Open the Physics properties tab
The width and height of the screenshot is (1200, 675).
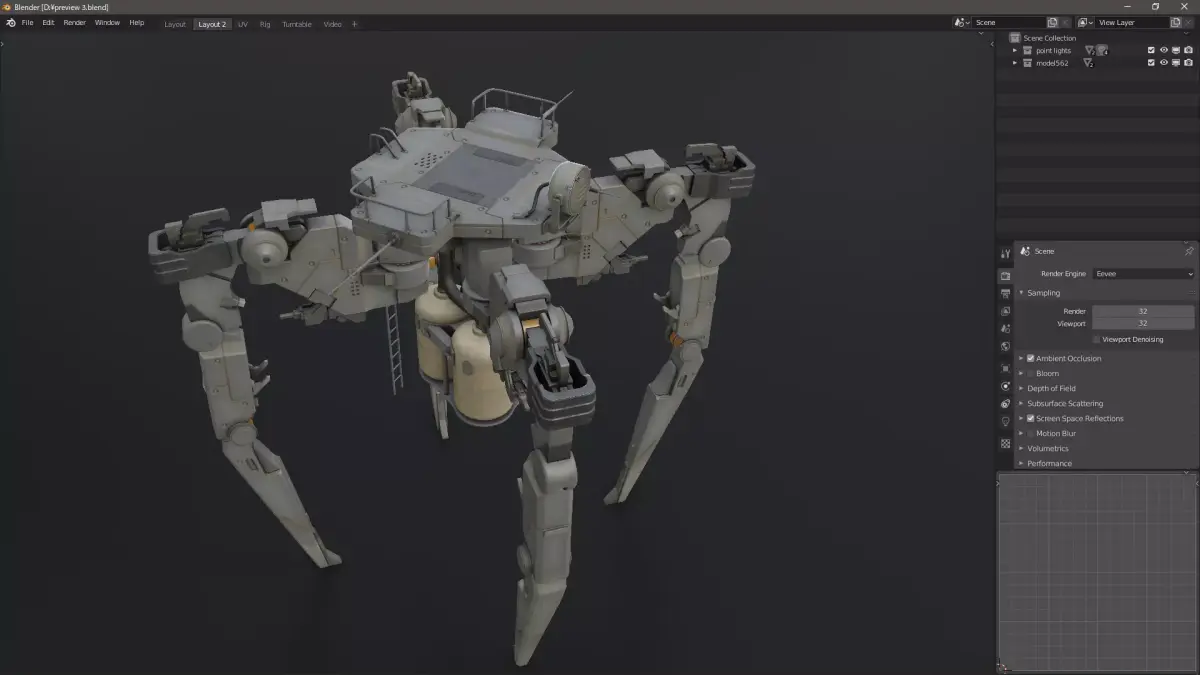tap(1006, 386)
